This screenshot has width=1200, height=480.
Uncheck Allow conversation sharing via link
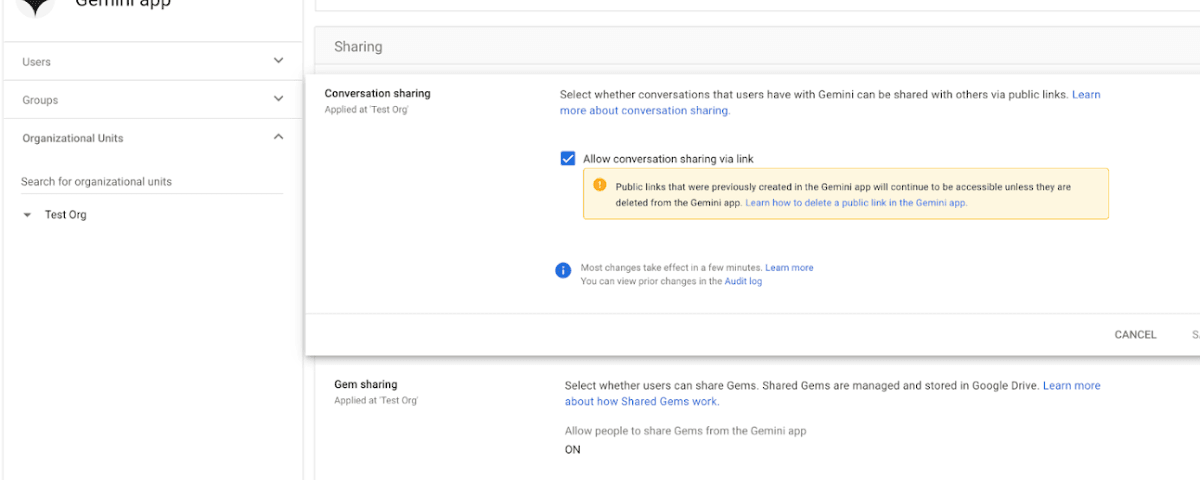coord(568,158)
